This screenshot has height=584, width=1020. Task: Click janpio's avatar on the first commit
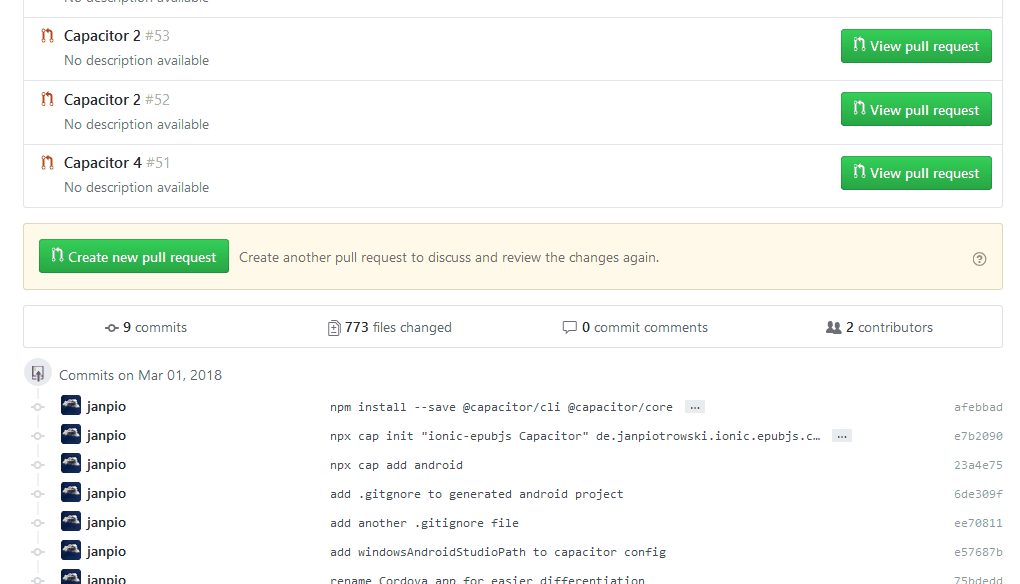pyautogui.click(x=70, y=405)
